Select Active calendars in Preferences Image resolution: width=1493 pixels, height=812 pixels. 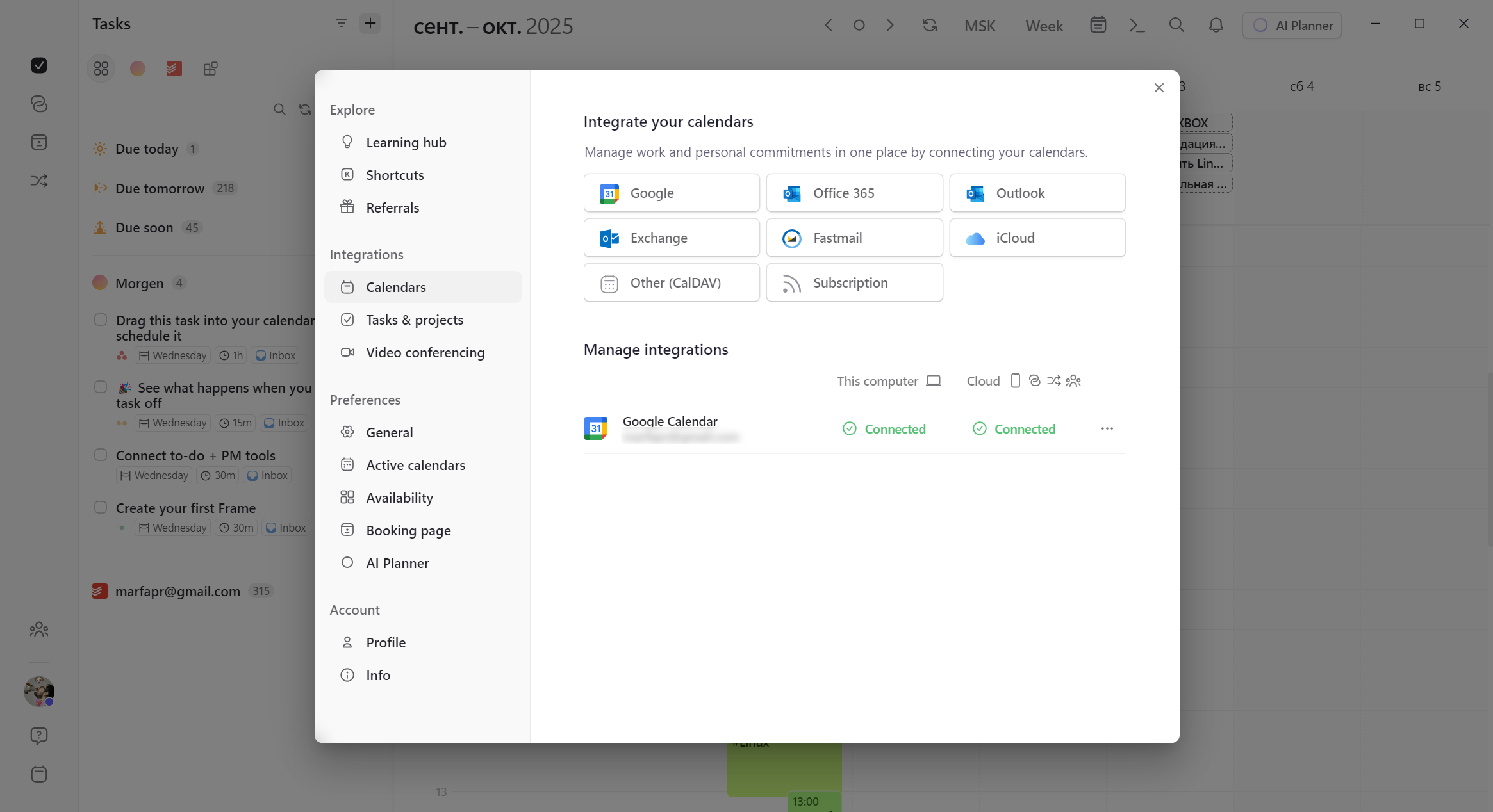pos(415,465)
